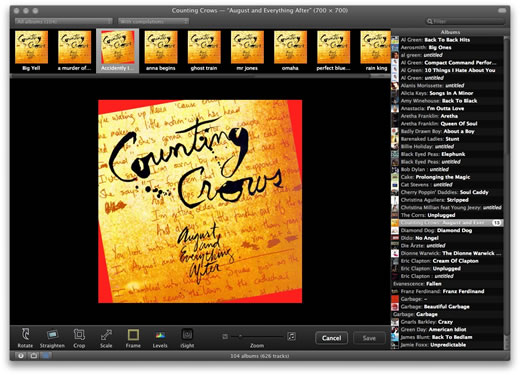Select Alicia Keys: Songs In A Minor
The height and width of the screenshot is (375, 520).
447,93
